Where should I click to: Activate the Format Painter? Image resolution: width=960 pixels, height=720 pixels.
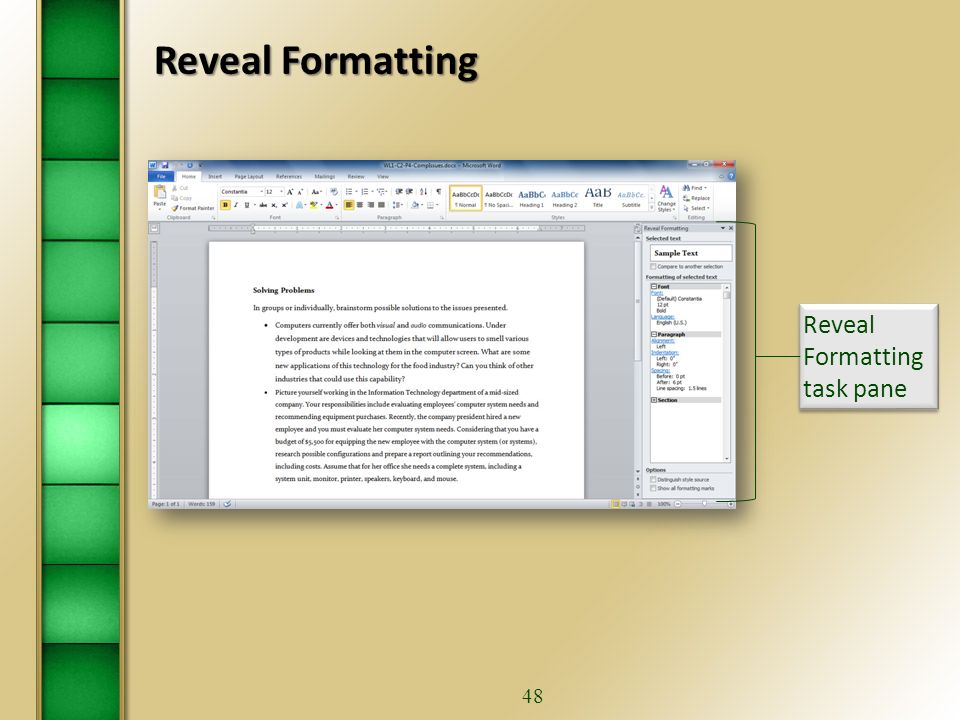[193, 208]
